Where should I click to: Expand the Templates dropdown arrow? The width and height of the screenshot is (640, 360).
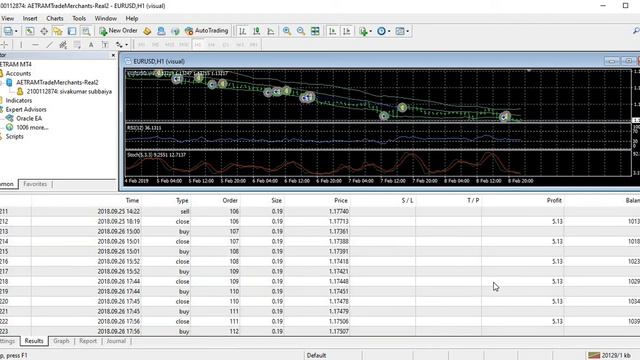tap(408, 31)
